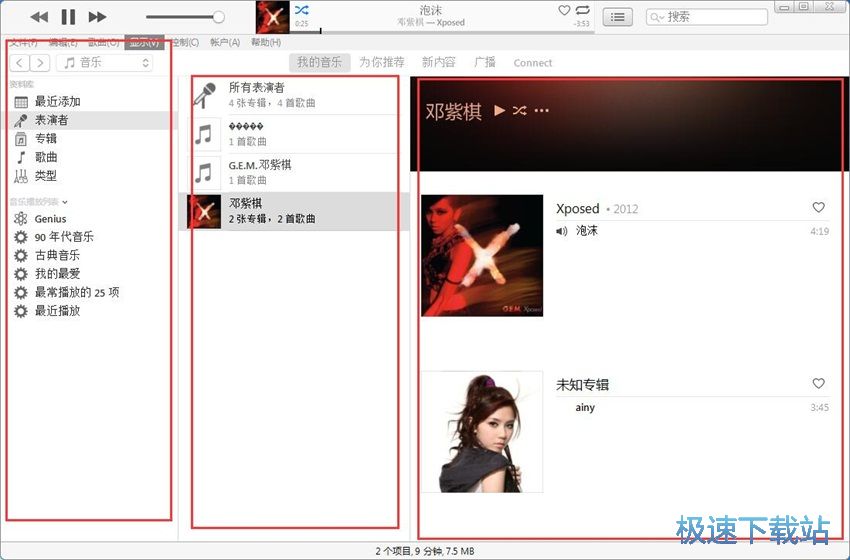Click the now playing album art thumbnail
Viewport: 850px width, 560px height.
point(273,17)
